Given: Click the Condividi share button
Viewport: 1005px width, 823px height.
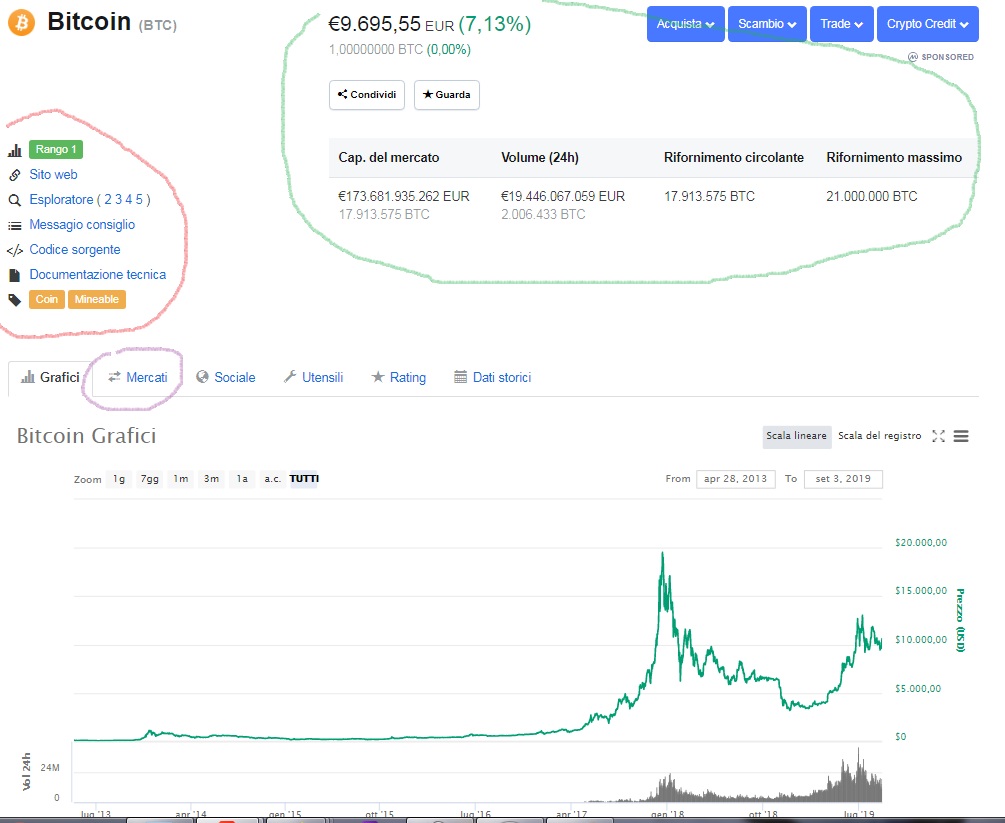Looking at the screenshot, I should coord(367,95).
